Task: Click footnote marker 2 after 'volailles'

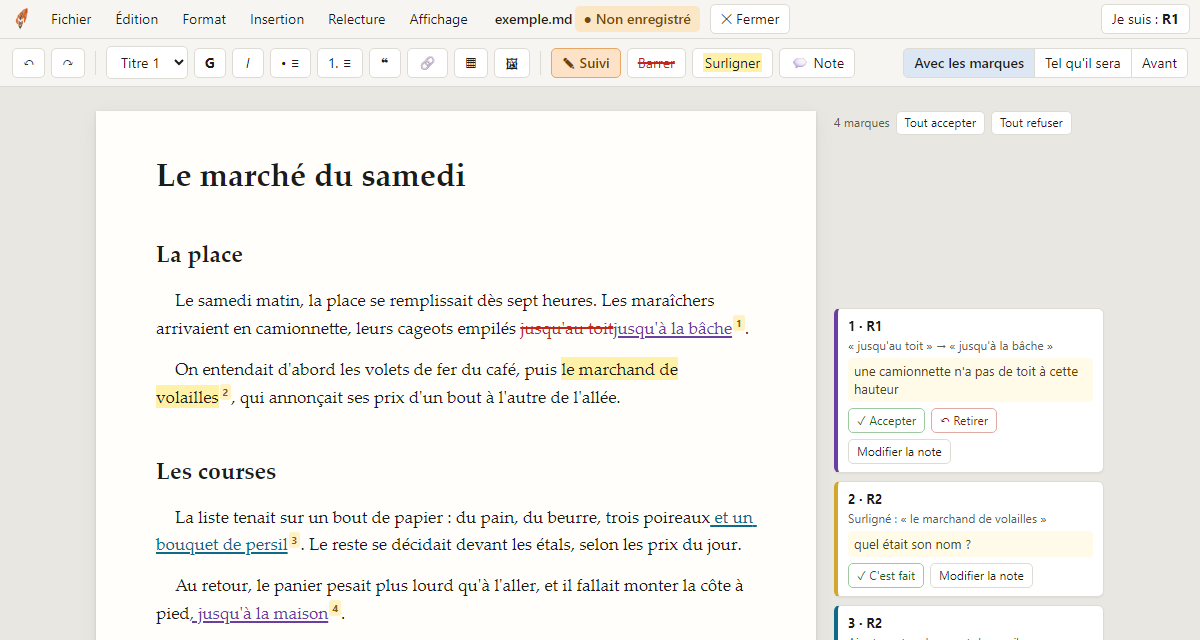Action: tap(226, 393)
